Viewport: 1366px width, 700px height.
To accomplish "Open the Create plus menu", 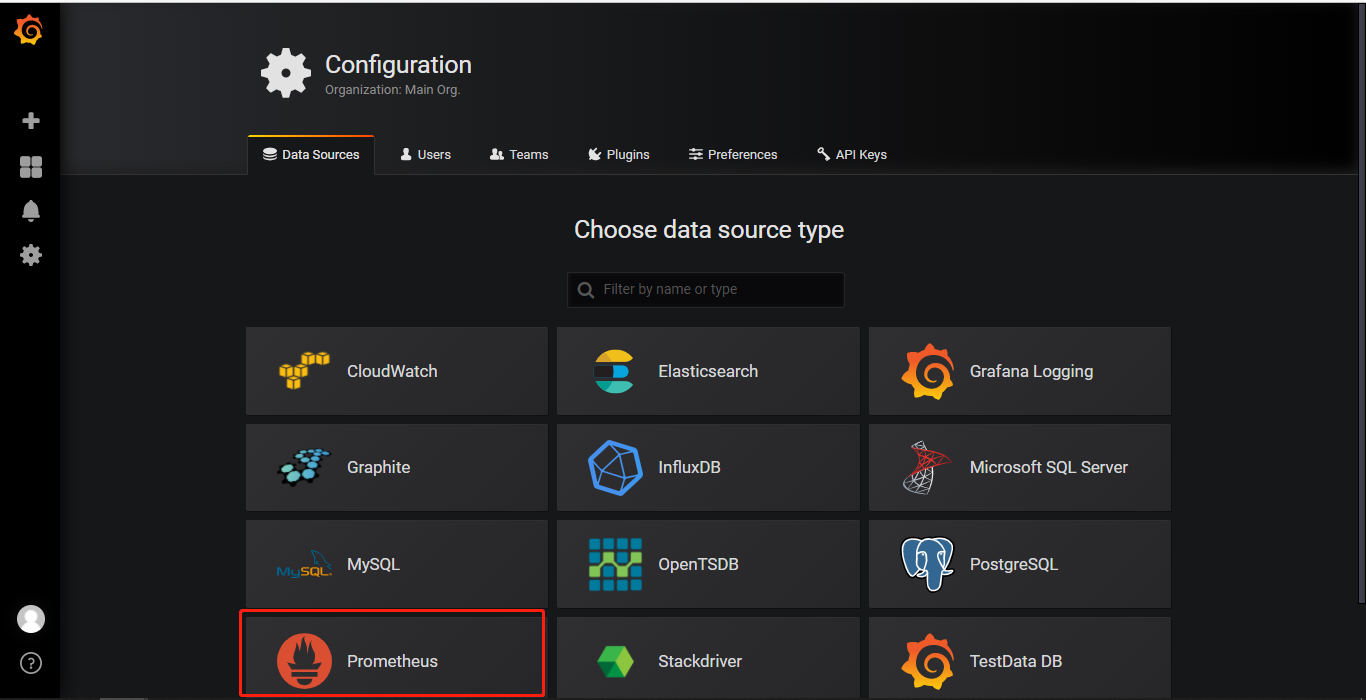I will tap(31, 121).
